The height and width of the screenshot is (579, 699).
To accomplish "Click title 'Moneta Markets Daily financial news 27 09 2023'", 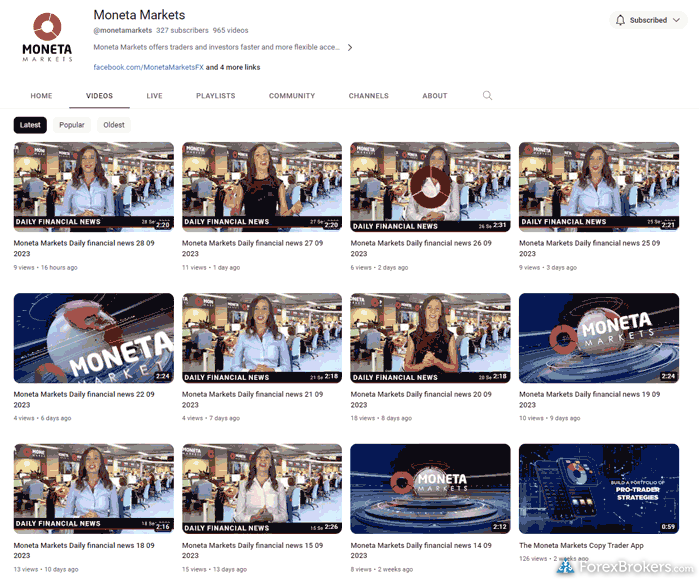I will (x=253, y=248).
